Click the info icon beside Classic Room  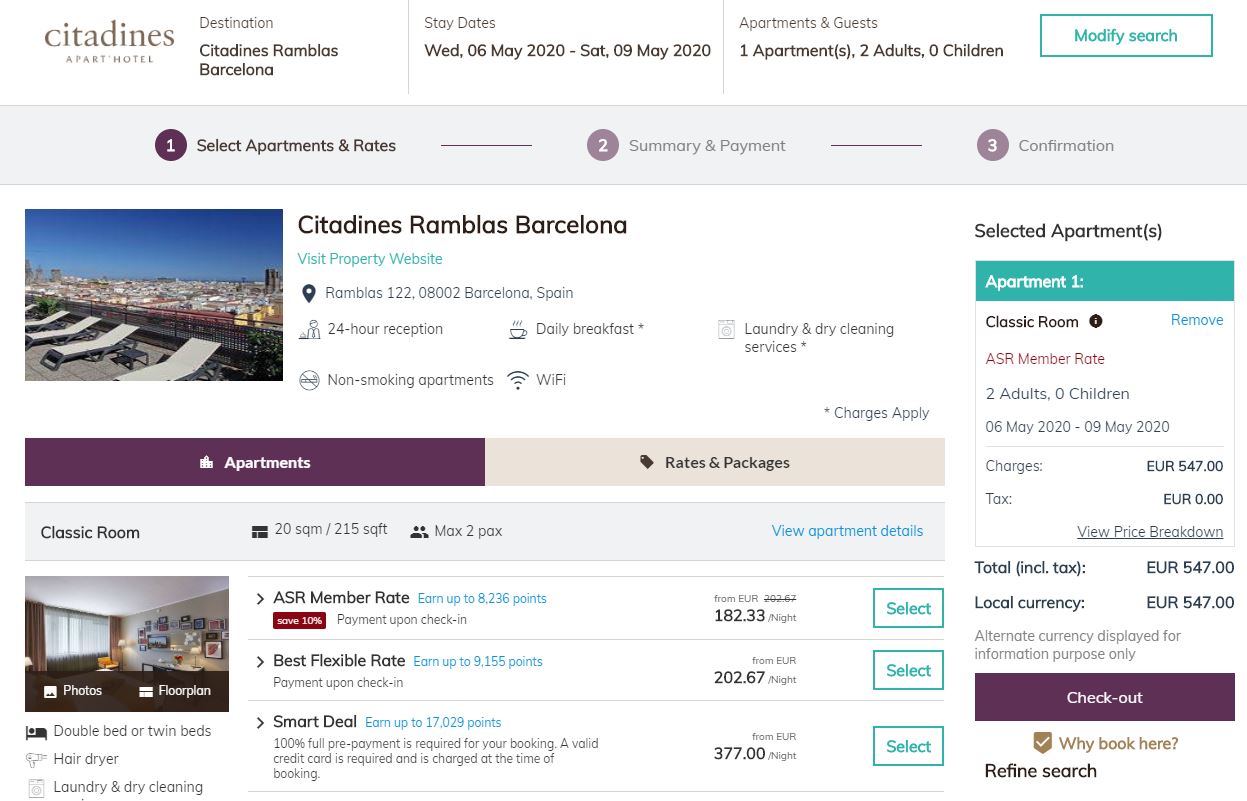click(x=1095, y=321)
